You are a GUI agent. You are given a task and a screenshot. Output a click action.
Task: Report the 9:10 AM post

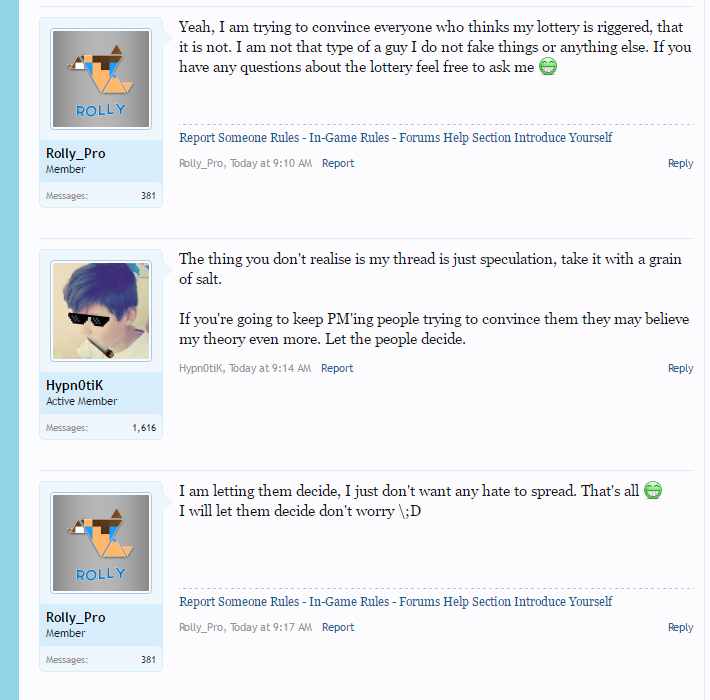coord(338,163)
